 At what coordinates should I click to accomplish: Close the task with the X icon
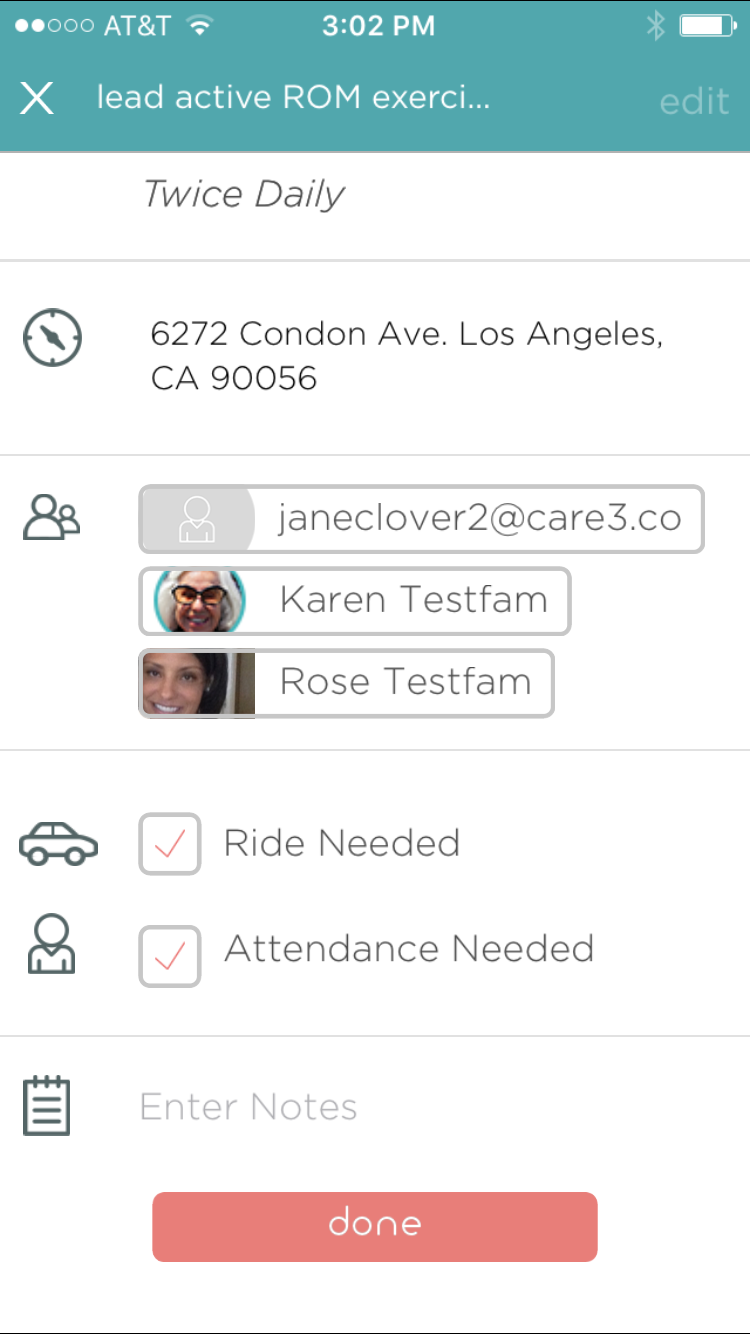tap(37, 98)
